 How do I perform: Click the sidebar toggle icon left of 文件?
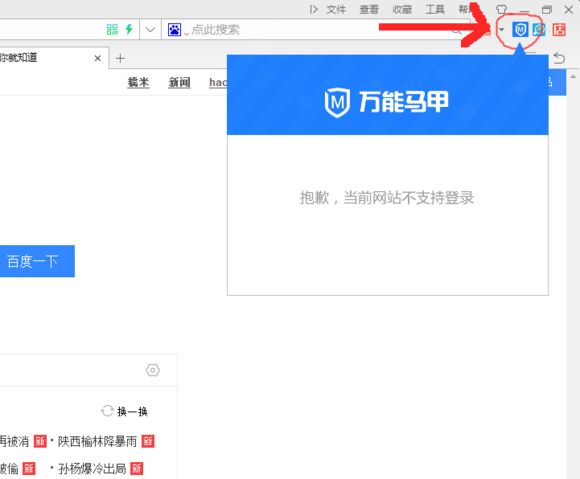[313, 9]
